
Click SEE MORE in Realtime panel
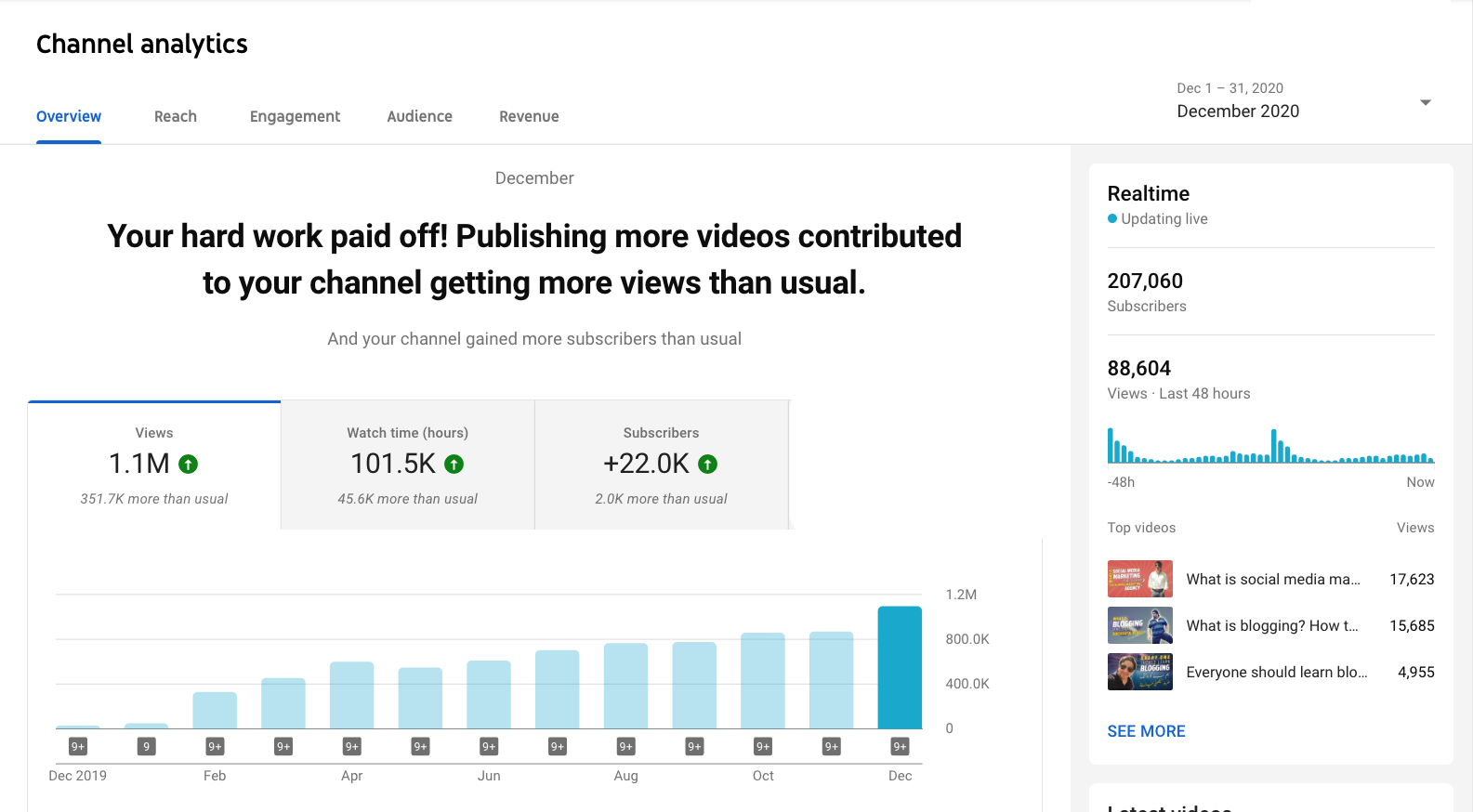click(x=1146, y=731)
